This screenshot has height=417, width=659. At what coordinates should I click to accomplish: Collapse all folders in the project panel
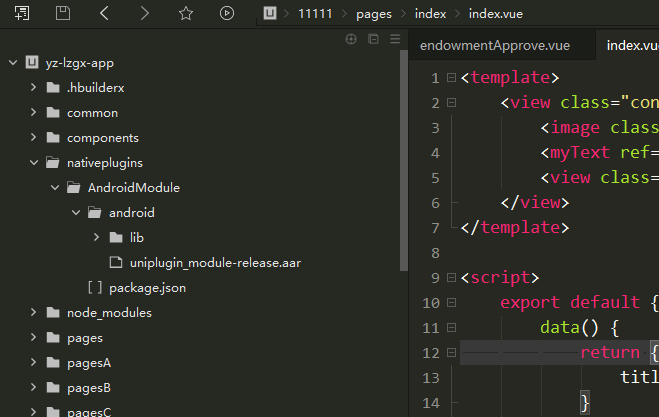pyautogui.click(x=373, y=39)
